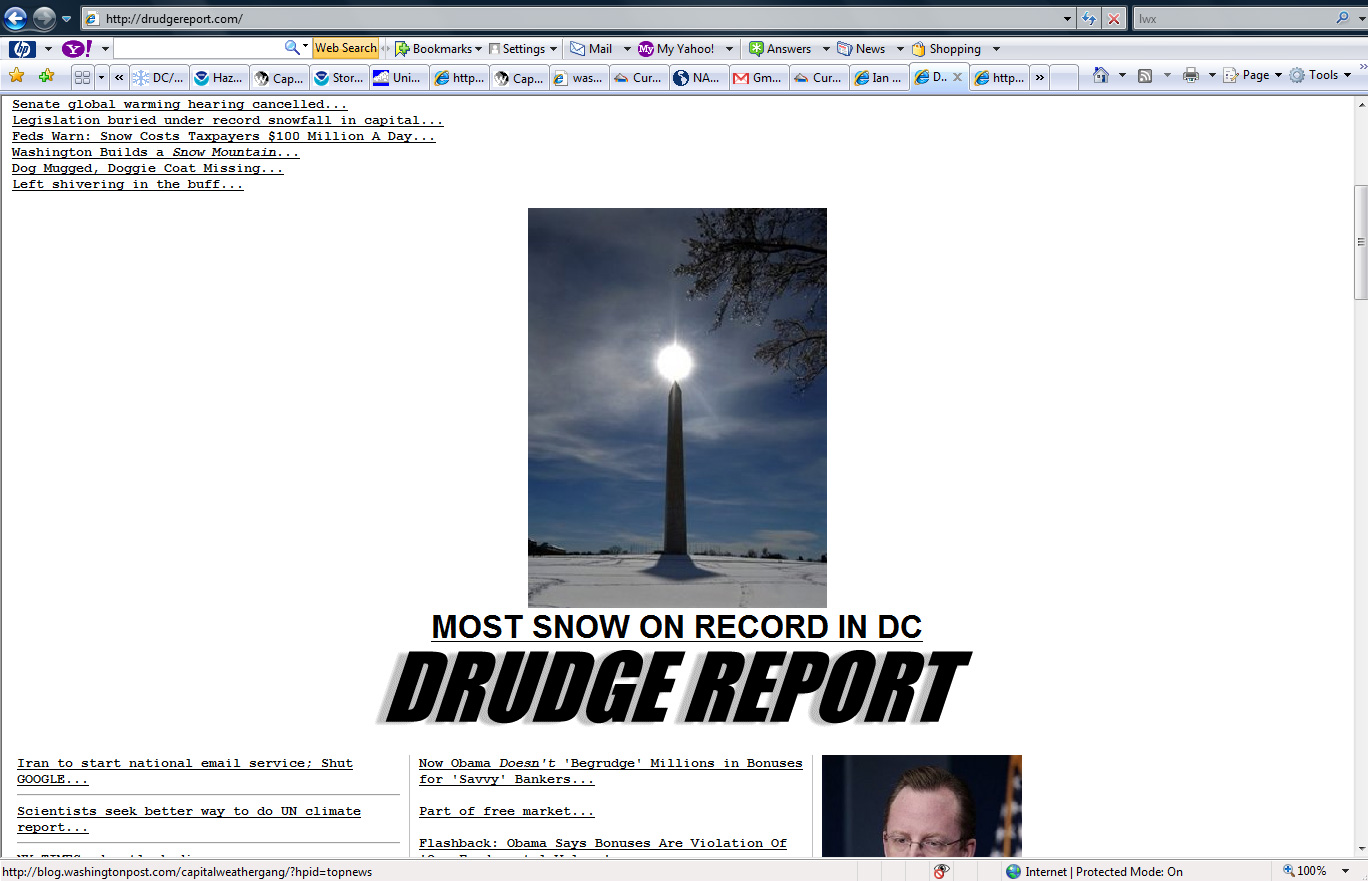Screen dimensions: 1368x882
Task: Click the Answers toolbar button
Action: (781, 48)
